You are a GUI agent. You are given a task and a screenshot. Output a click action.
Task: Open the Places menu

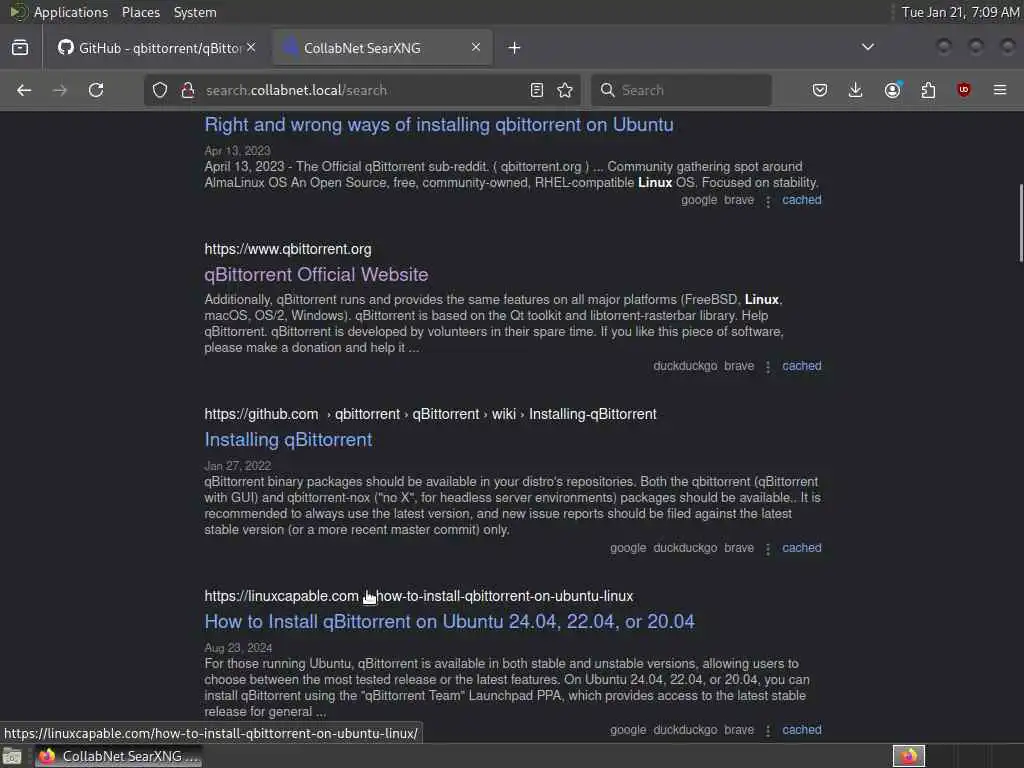pyautogui.click(x=141, y=12)
